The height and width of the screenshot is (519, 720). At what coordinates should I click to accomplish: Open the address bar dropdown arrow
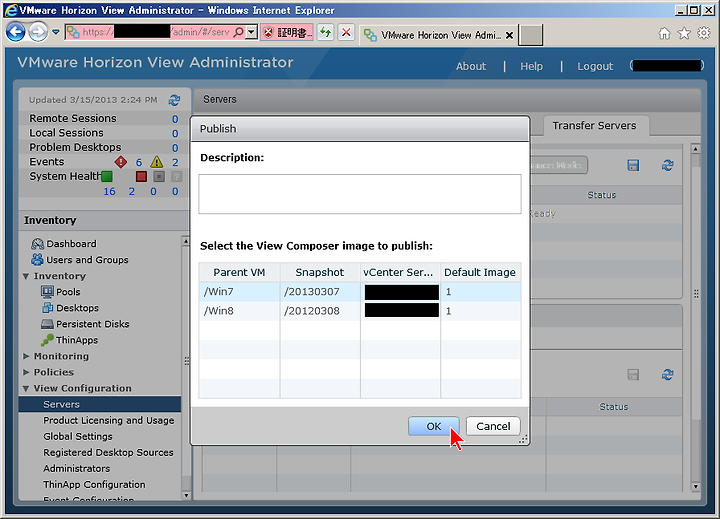click(252, 32)
